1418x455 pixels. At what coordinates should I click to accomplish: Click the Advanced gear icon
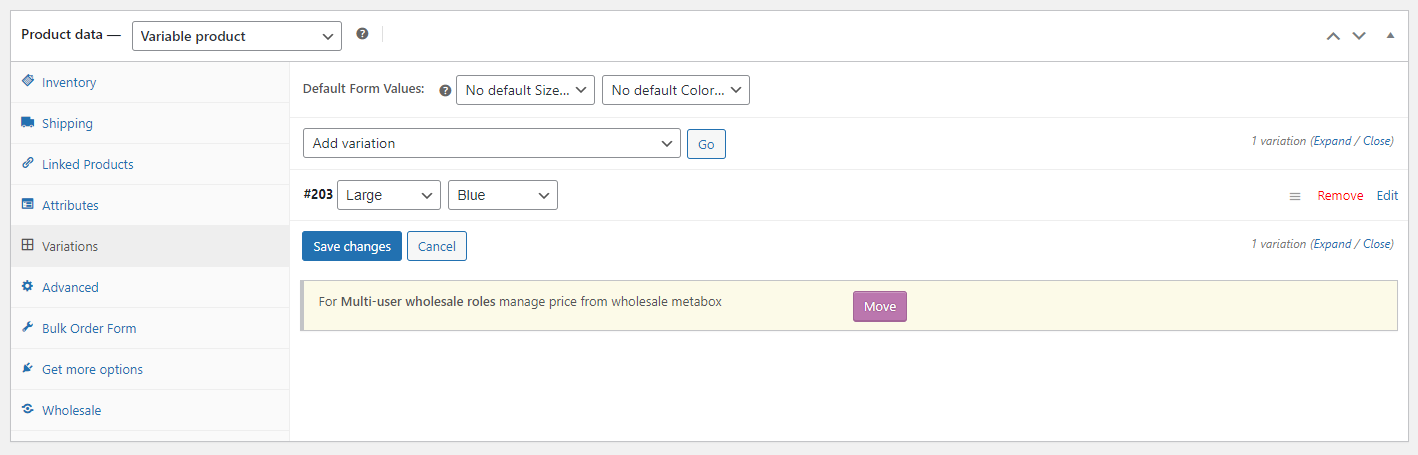pos(27,287)
